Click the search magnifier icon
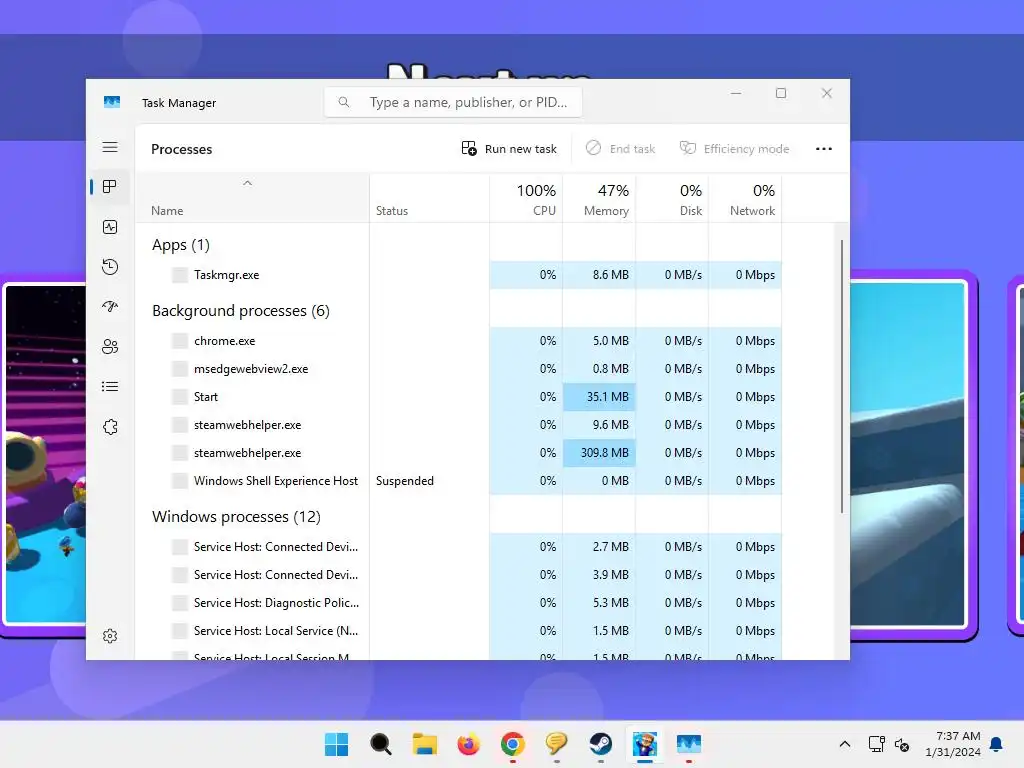 click(x=344, y=102)
